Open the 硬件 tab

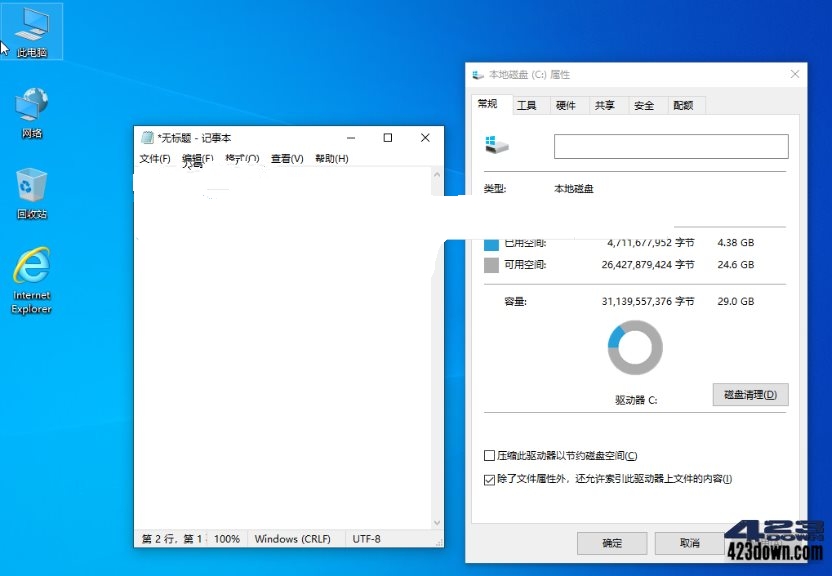click(x=566, y=104)
